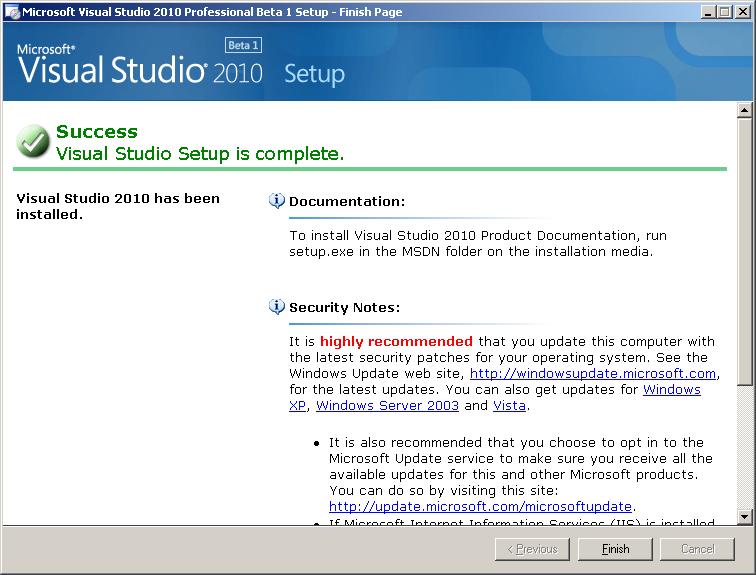
Task: Click the disabled Previous button
Action: (x=532, y=549)
